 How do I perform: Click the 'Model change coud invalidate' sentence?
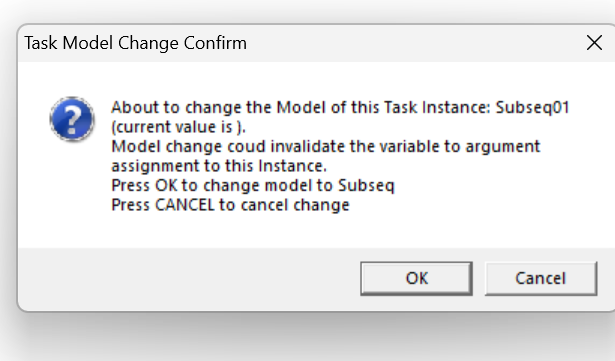click(326, 146)
